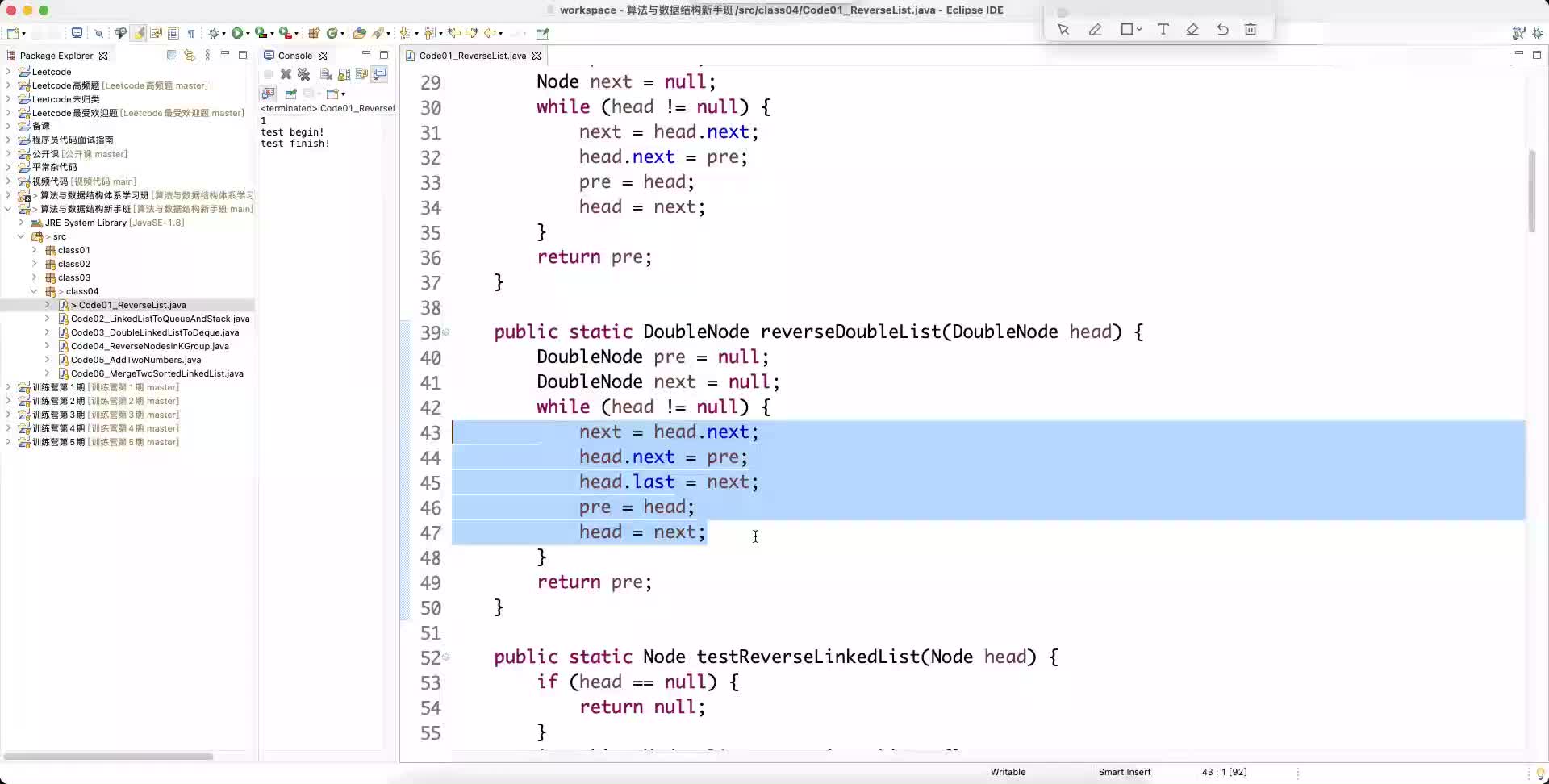
Task: Toggle Console Word Wrap button
Action: pyautogui.click(x=361, y=74)
